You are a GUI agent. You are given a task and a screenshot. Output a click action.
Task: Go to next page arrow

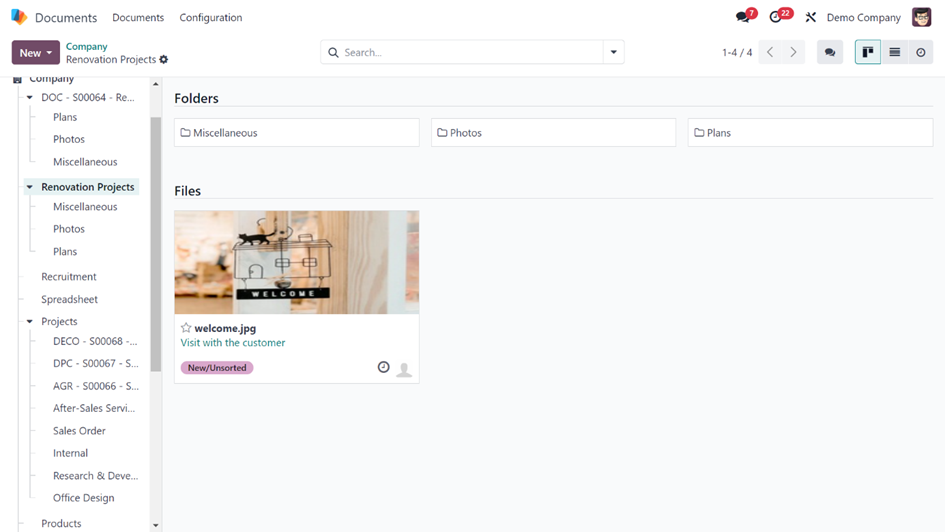pos(793,52)
